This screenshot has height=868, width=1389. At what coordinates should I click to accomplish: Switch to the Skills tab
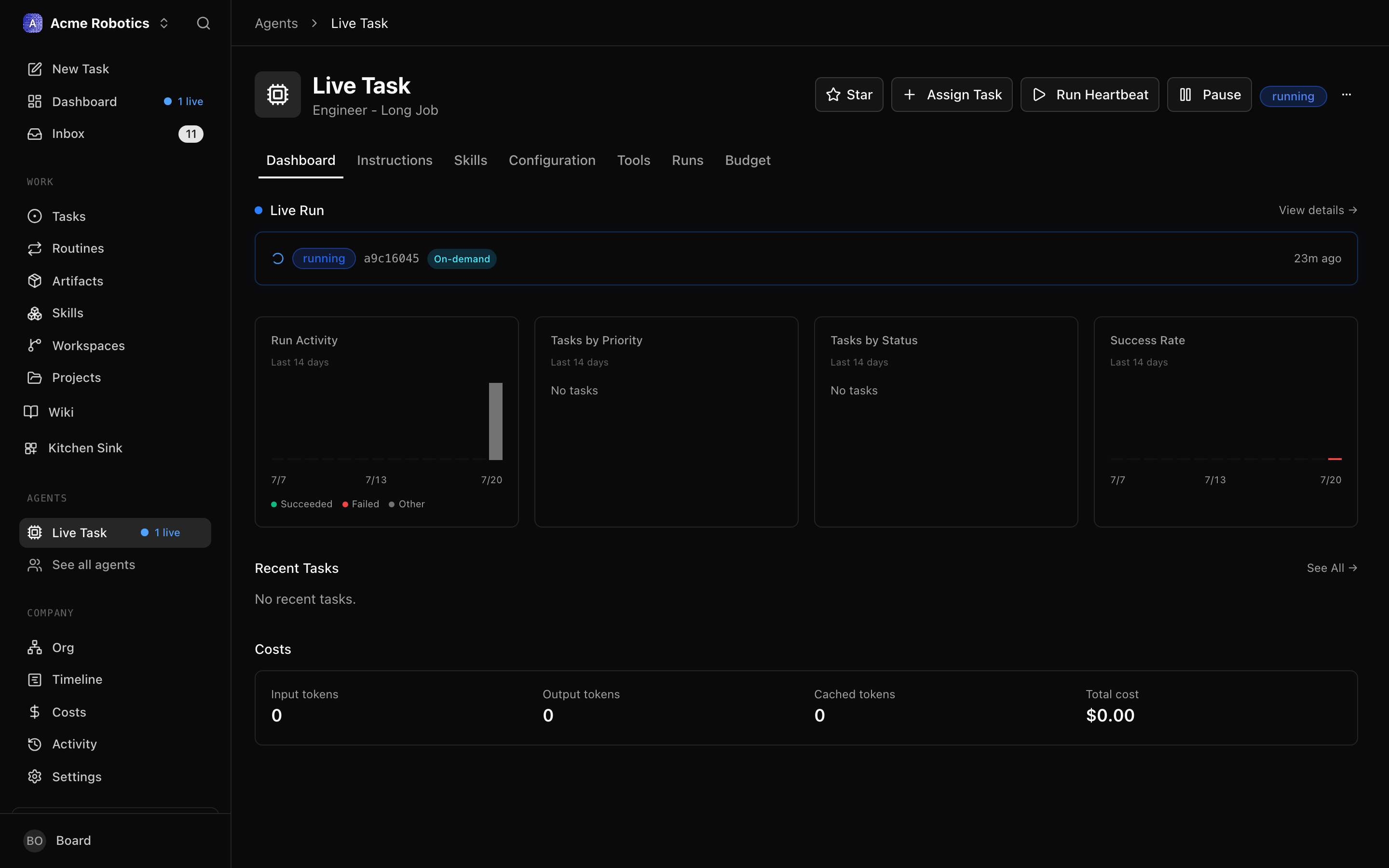[470, 160]
